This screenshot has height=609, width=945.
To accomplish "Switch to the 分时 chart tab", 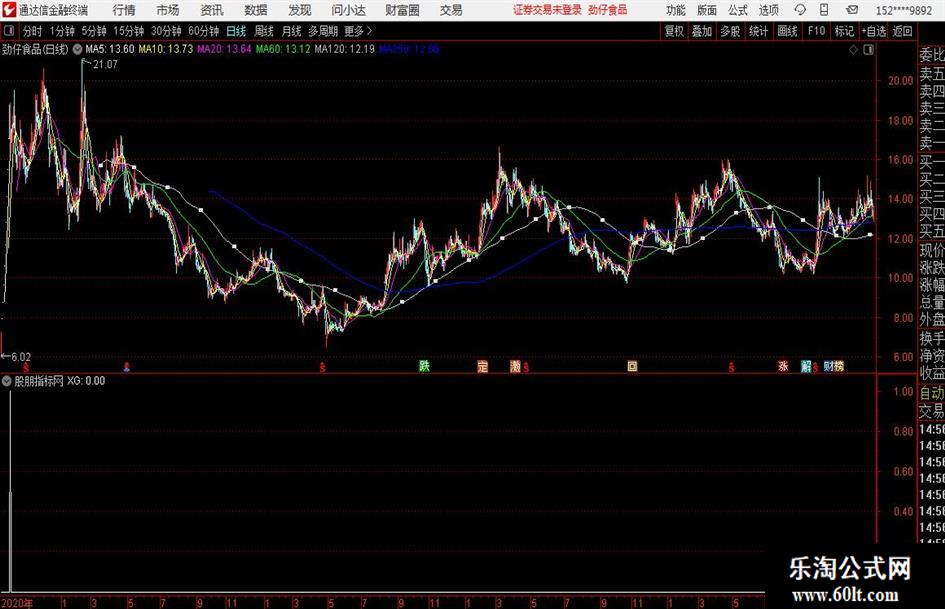I will 32,31.
